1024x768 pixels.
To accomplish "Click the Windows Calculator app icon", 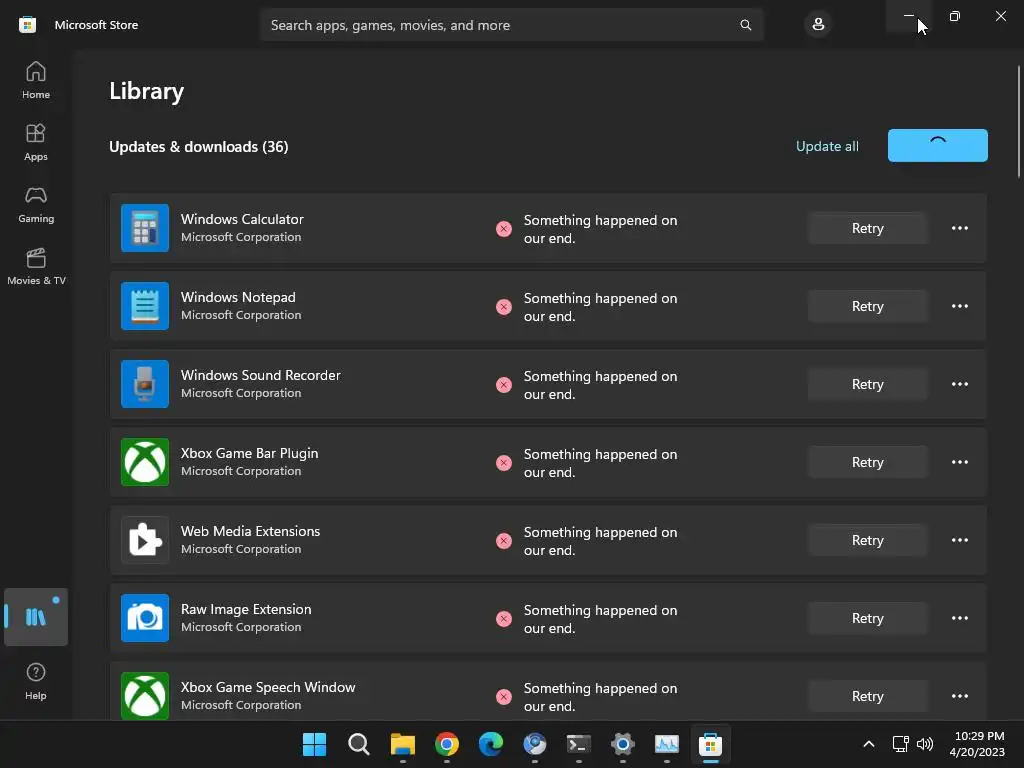I will pyautogui.click(x=145, y=228).
